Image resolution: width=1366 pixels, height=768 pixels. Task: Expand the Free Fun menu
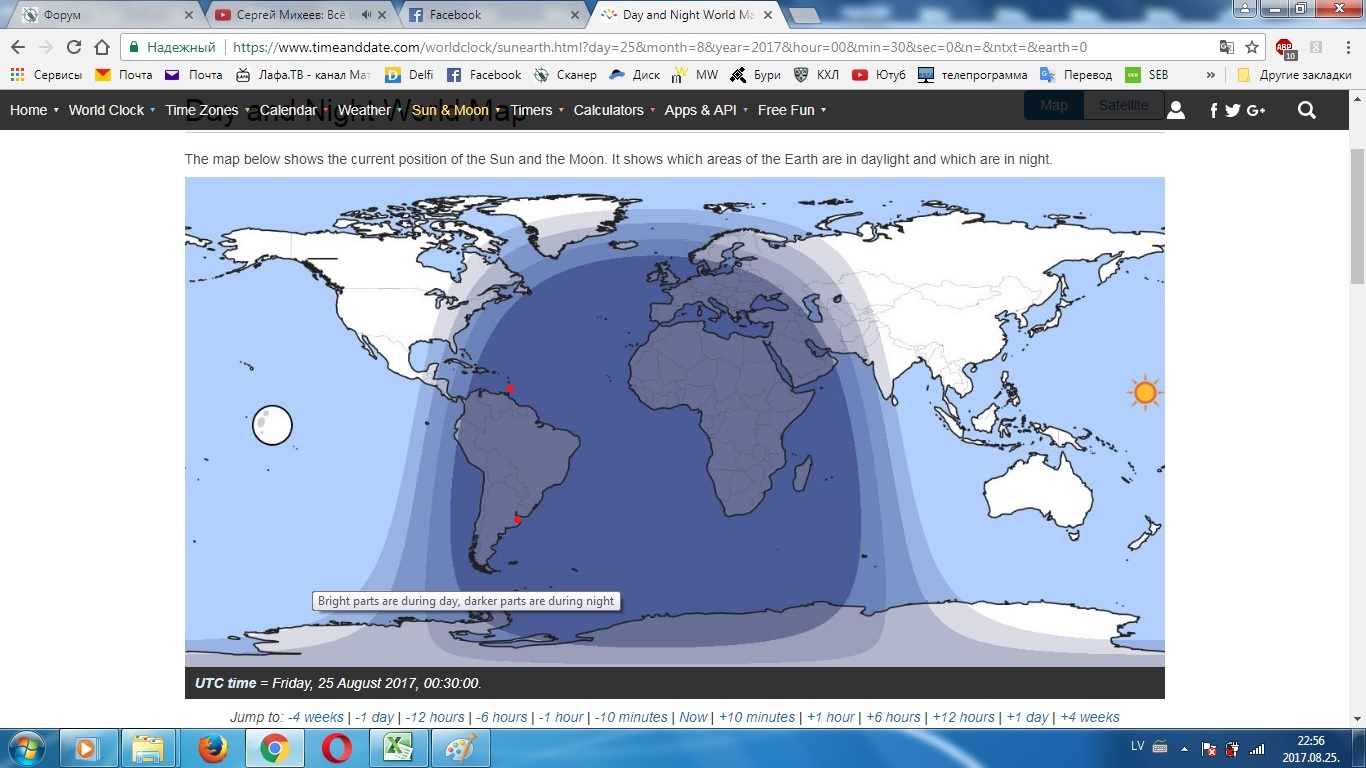coord(792,110)
